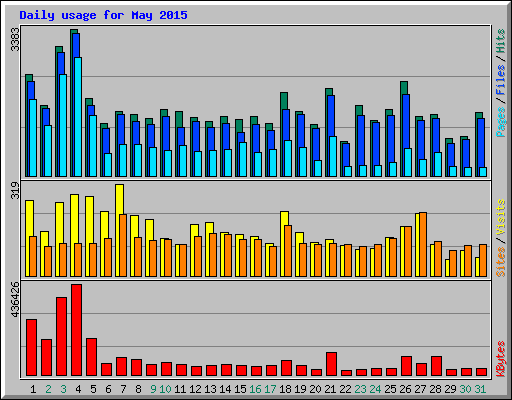The image size is (512, 400).
Task: Click the green Hits legend label
Action: tap(500, 41)
